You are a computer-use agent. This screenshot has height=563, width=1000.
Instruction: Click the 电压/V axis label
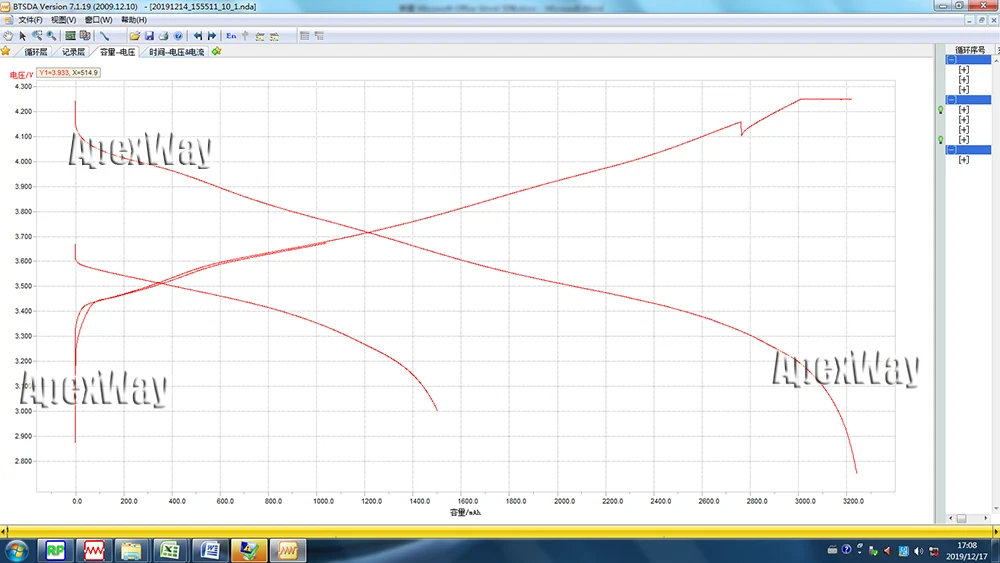coord(21,75)
